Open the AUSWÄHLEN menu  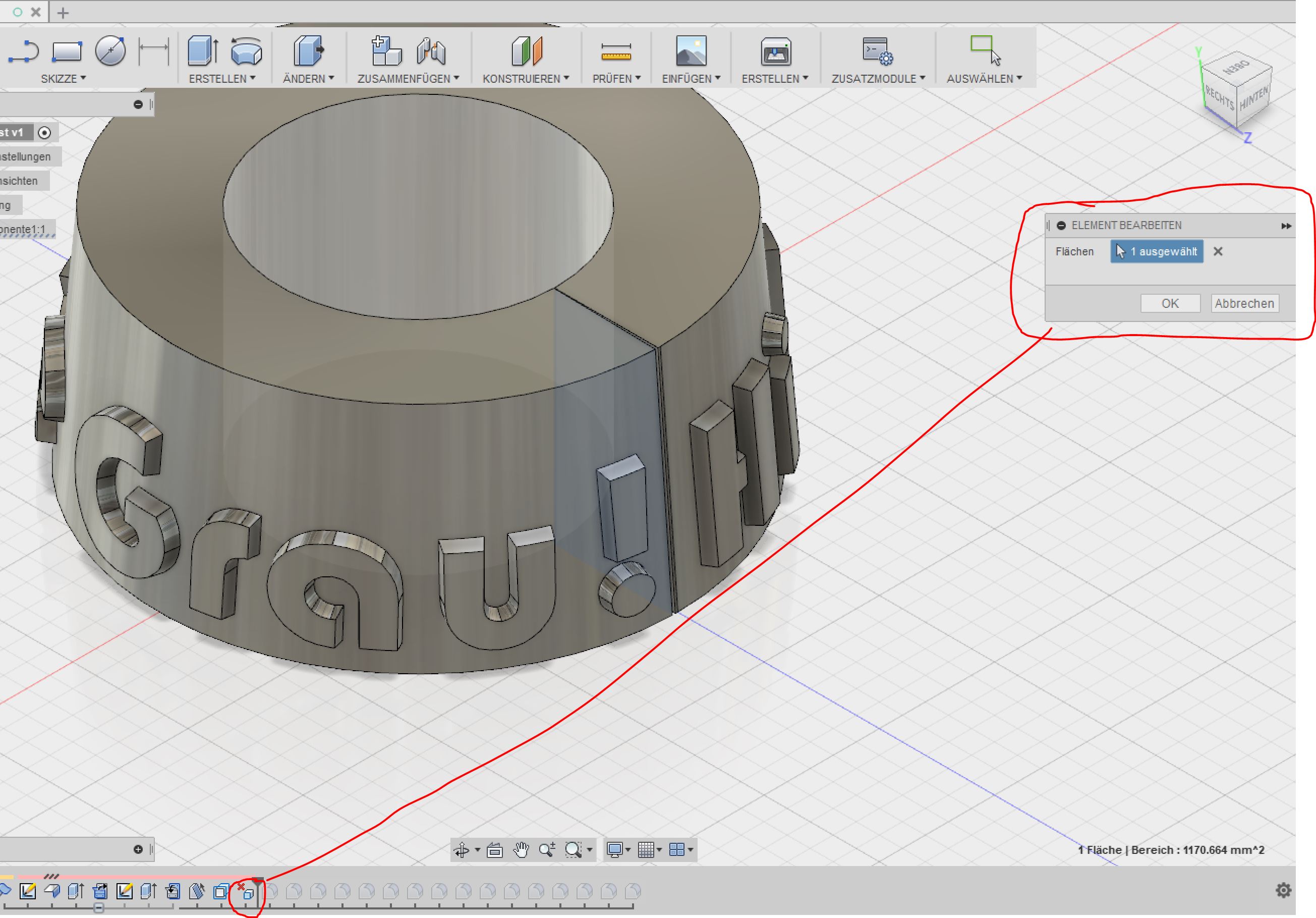click(x=985, y=79)
